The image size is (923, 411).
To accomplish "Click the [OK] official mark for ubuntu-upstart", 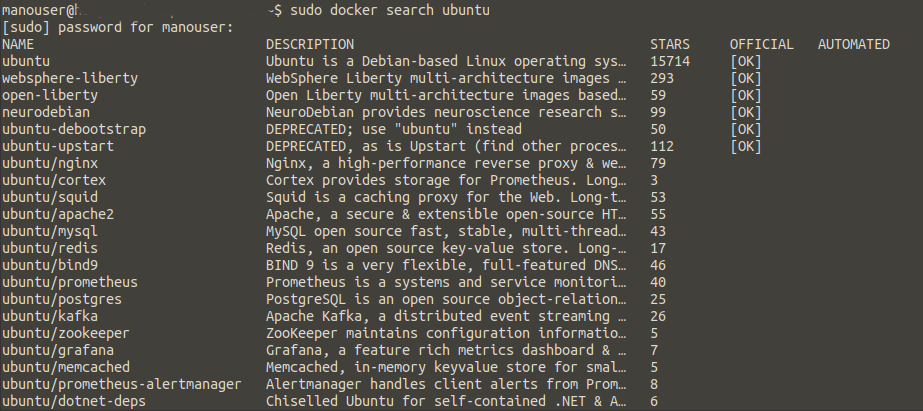I will tap(746, 147).
